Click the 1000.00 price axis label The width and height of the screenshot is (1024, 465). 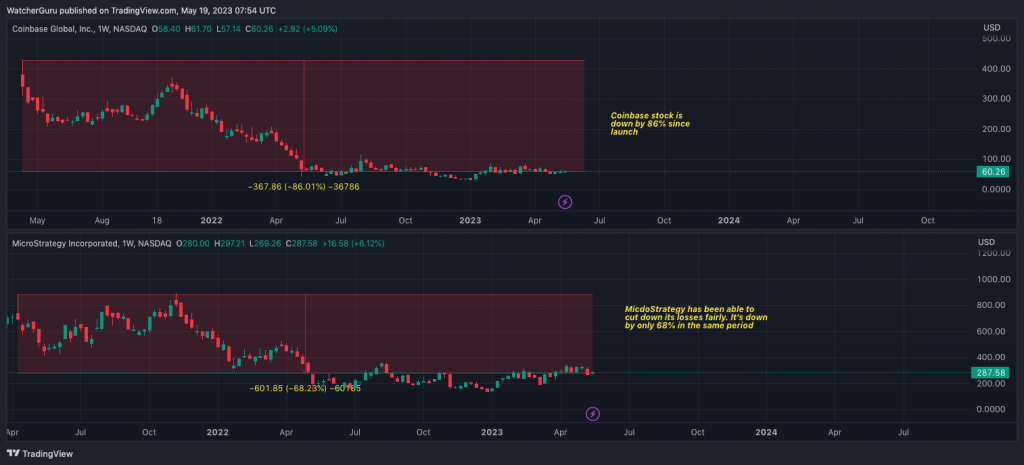(x=993, y=280)
